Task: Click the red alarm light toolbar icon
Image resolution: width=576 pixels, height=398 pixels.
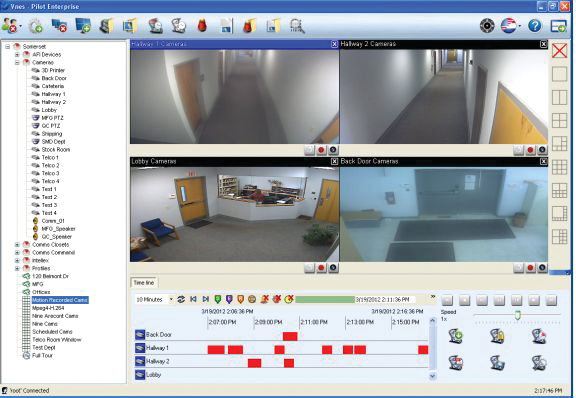Action: click(202, 26)
